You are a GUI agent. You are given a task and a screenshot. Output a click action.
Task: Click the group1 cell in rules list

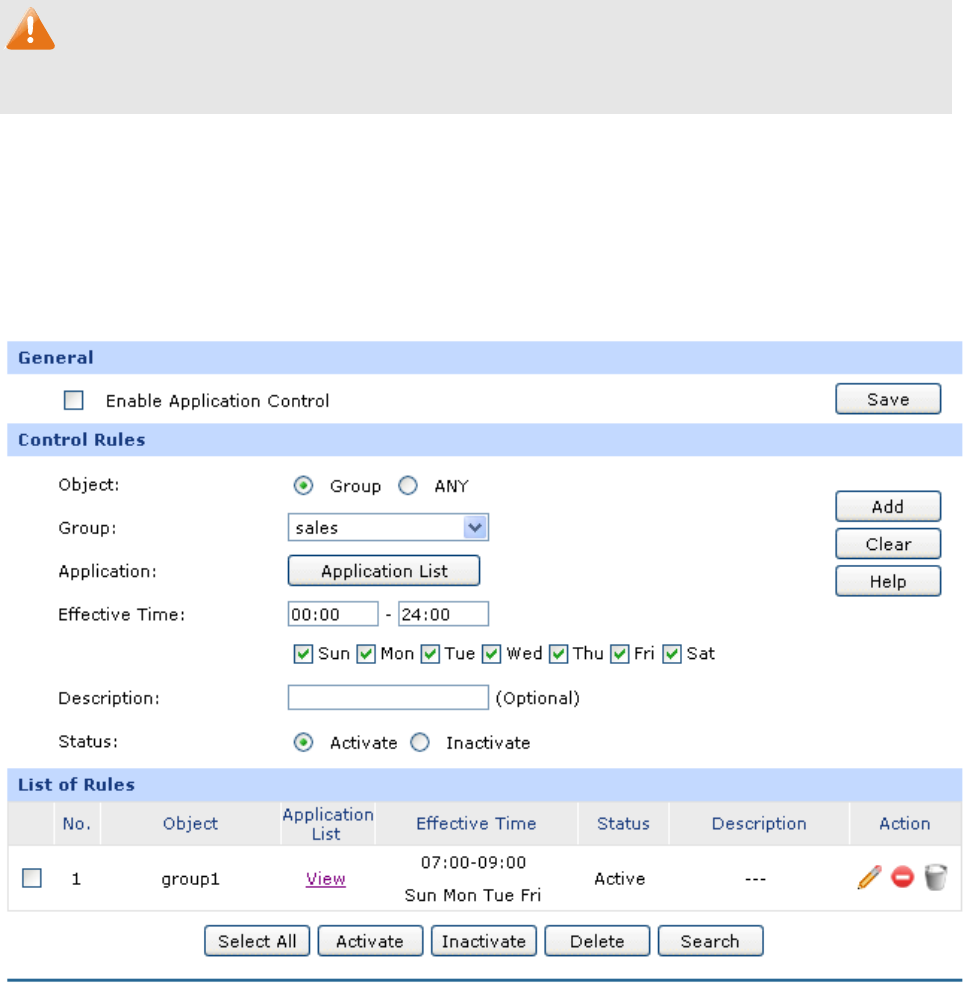pos(190,879)
